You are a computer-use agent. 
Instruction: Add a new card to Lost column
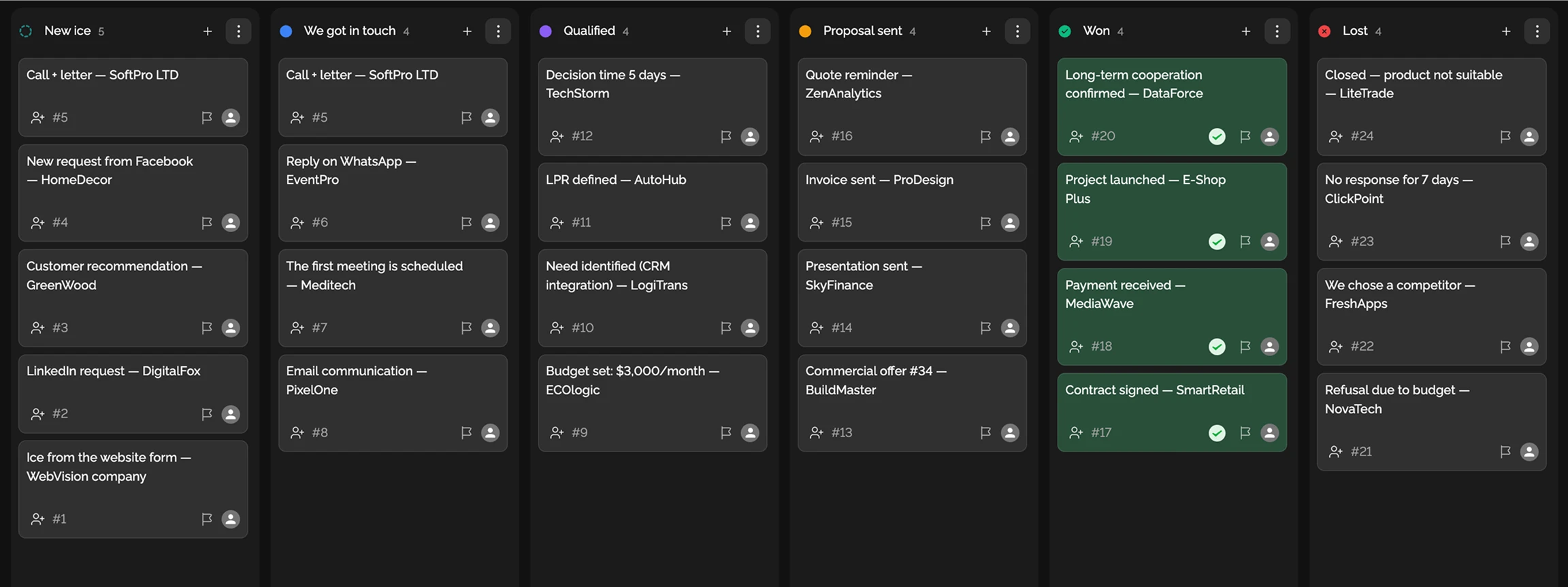(x=1505, y=31)
